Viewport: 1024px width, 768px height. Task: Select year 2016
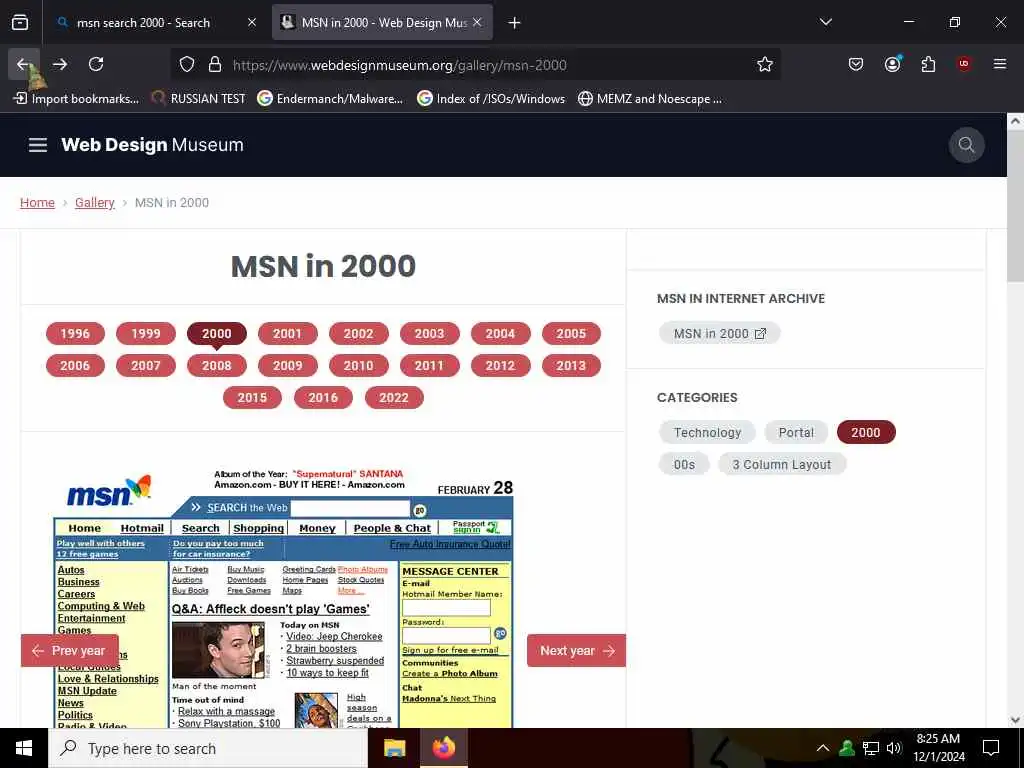point(323,398)
